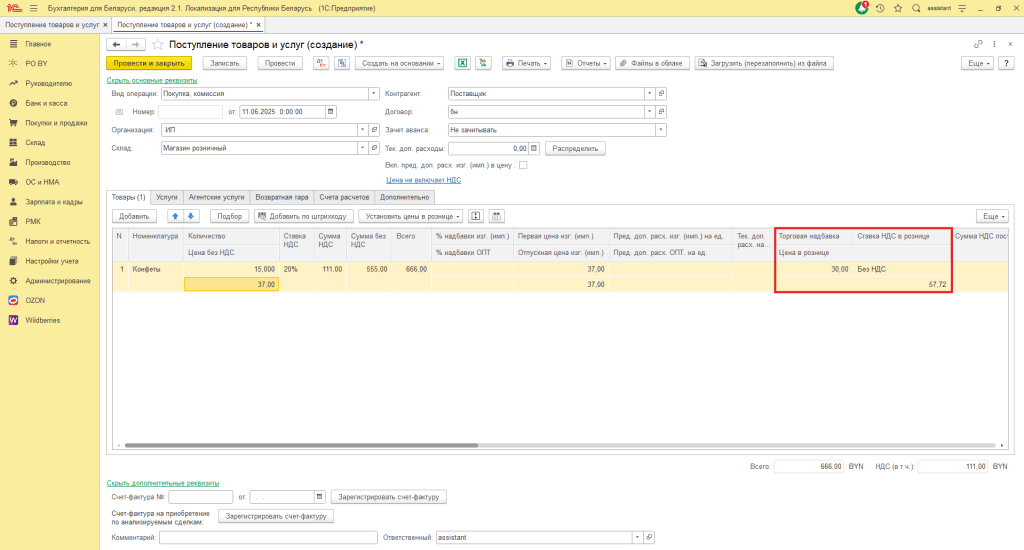1024x550 pixels.
Task: Get a link to the document
Action: [978, 44]
